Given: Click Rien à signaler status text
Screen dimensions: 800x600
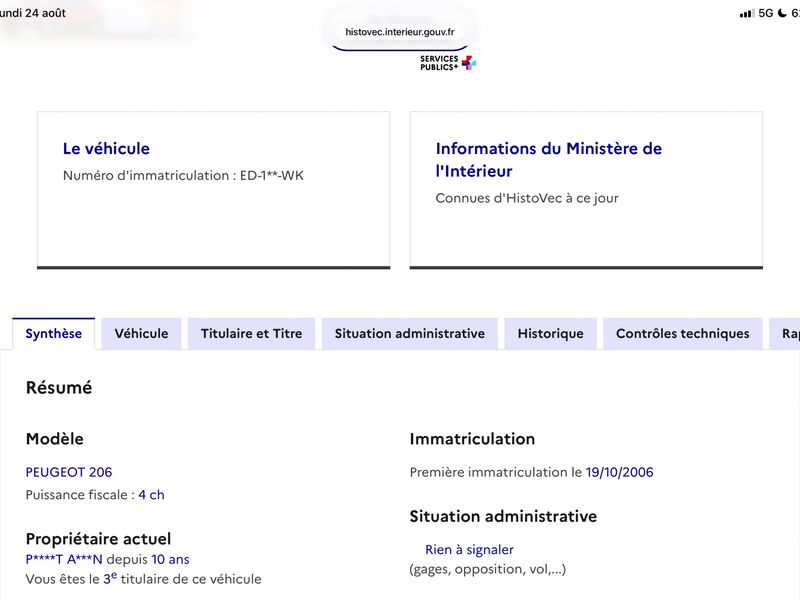Looking at the screenshot, I should point(469,549).
